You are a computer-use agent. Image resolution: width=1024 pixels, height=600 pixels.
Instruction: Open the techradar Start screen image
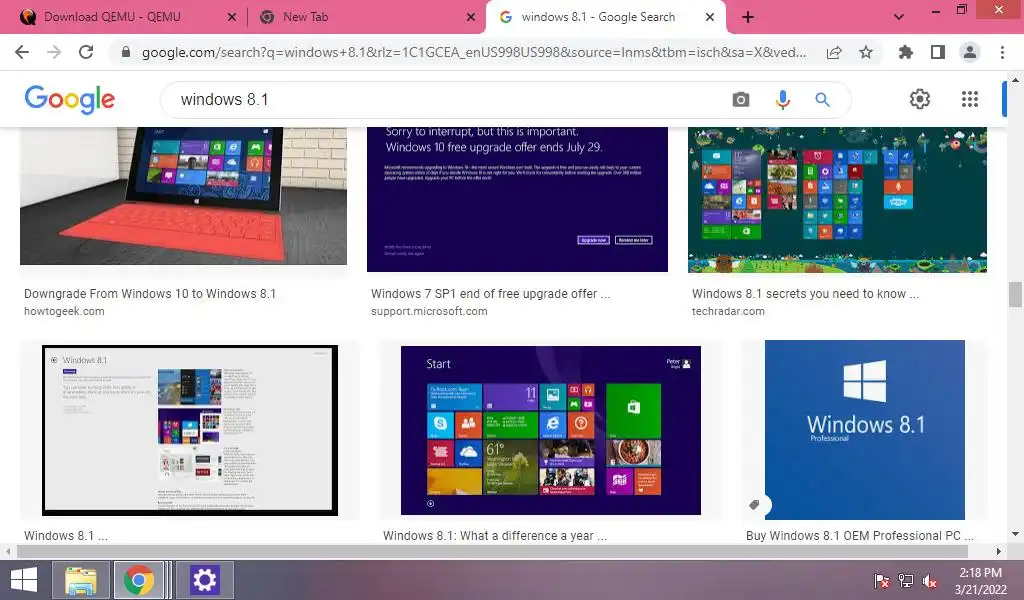click(x=837, y=199)
